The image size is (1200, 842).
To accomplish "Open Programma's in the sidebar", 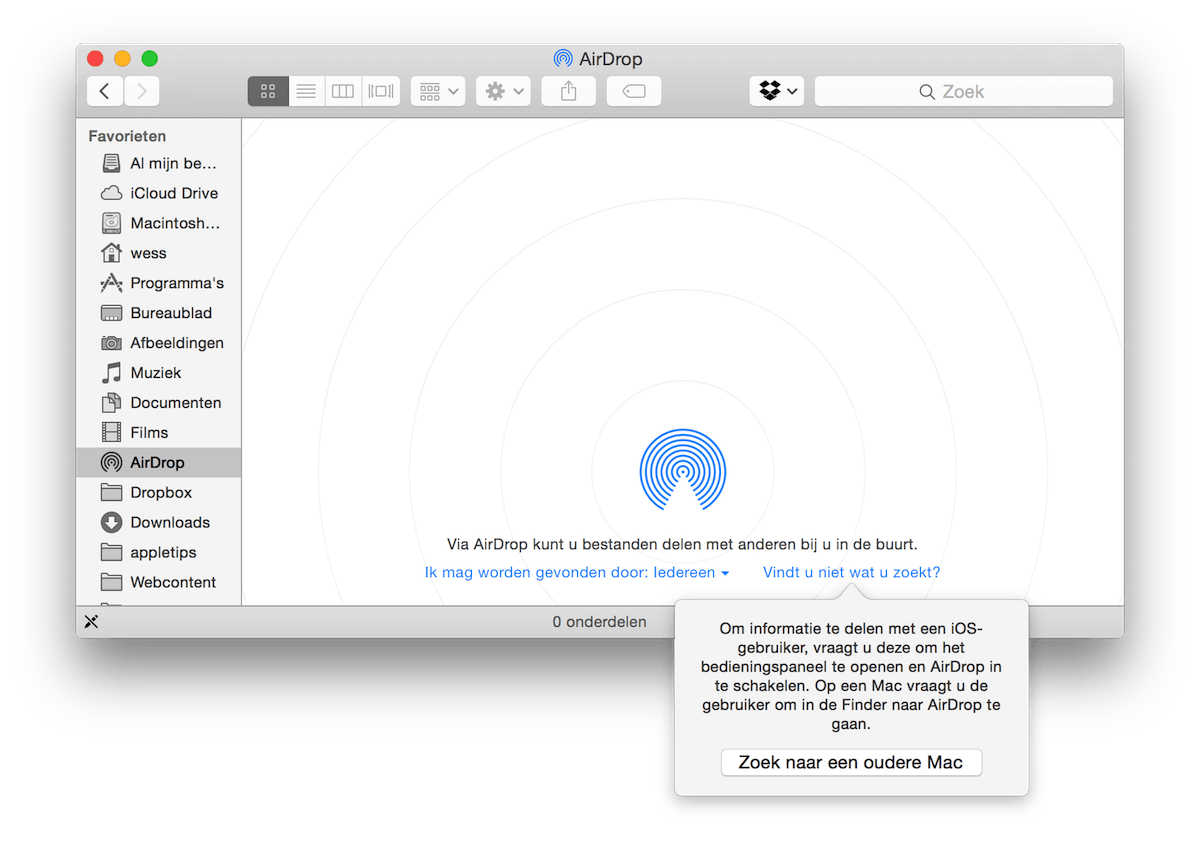I will click(x=159, y=283).
